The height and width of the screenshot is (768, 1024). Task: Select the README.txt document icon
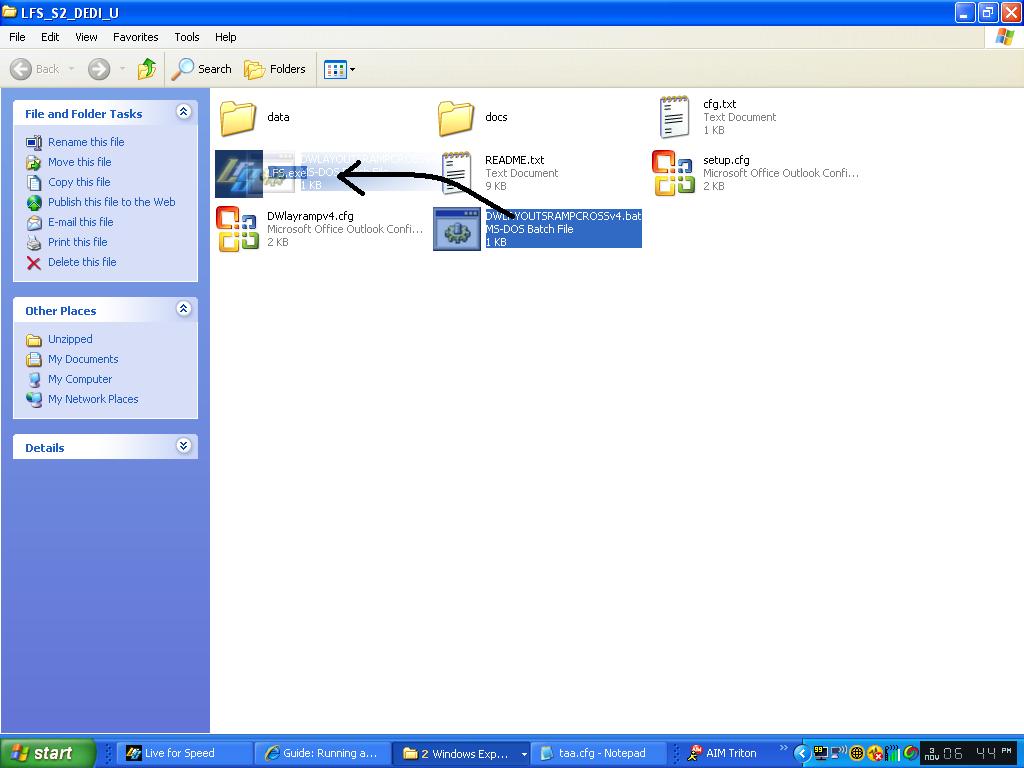coord(456,173)
